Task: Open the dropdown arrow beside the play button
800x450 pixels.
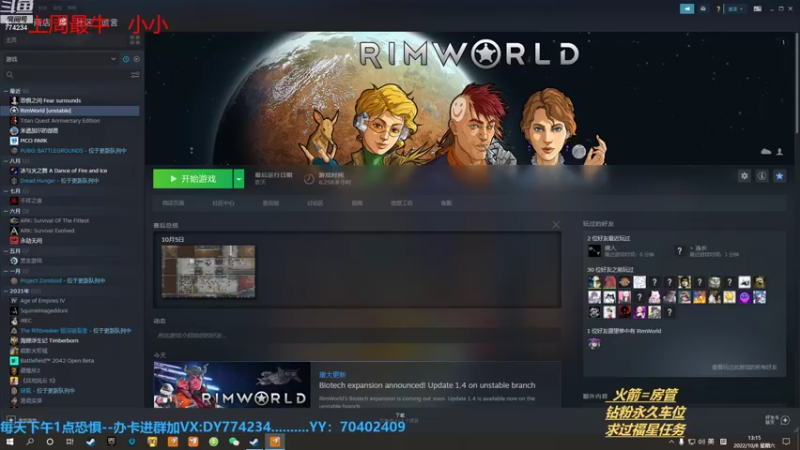Action: pyautogui.click(x=239, y=179)
